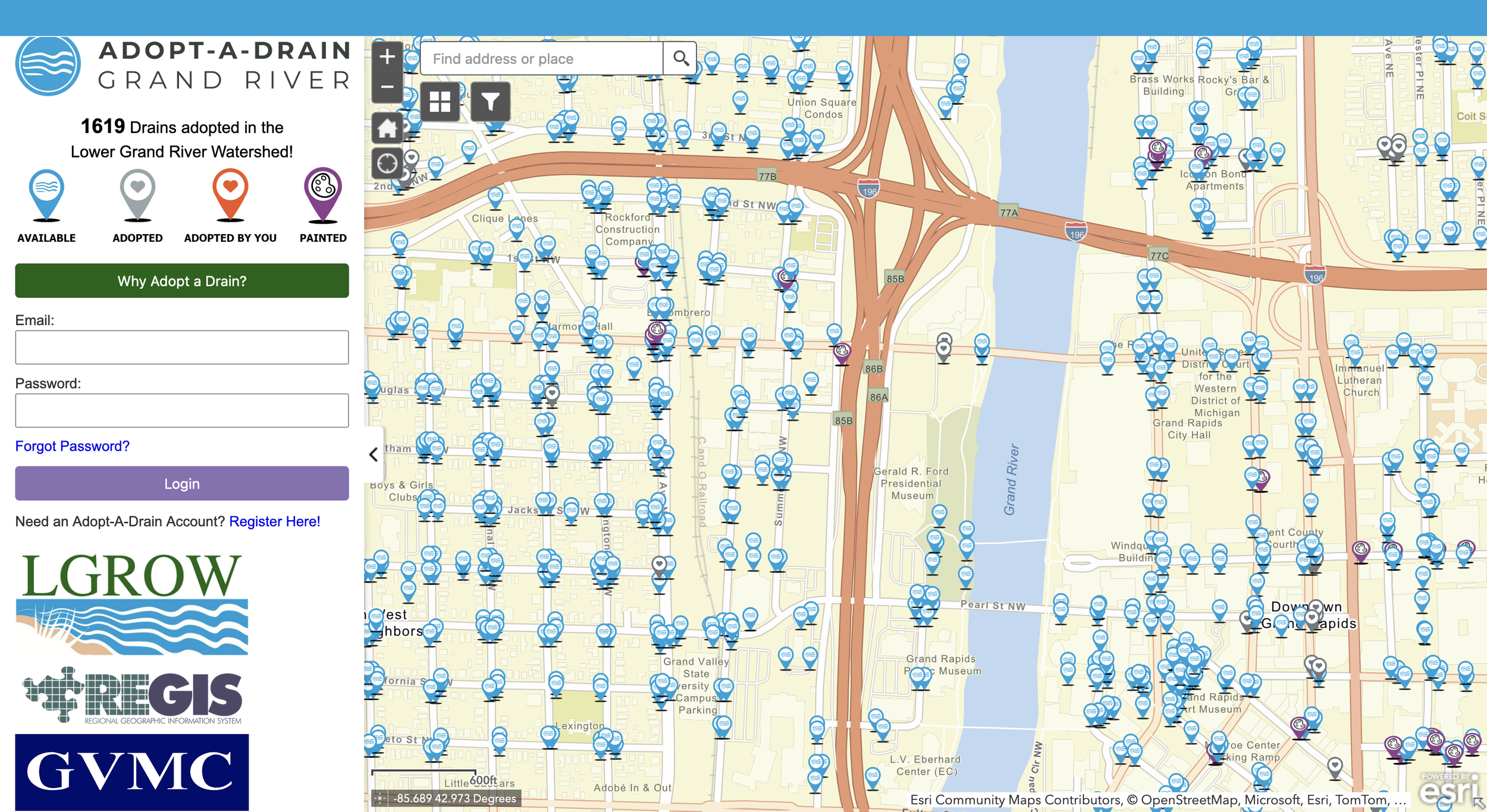
Task: Open the Forgot Password? link
Action: pyautogui.click(x=72, y=446)
